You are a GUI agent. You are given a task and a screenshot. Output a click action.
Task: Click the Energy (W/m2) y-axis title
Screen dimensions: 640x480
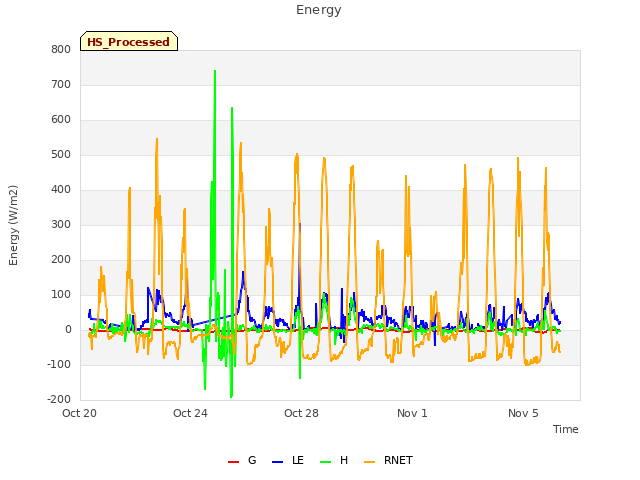[x=13, y=225]
